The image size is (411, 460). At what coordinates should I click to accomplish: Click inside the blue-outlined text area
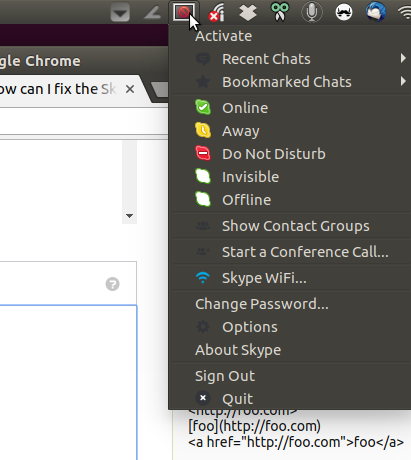tap(68, 382)
